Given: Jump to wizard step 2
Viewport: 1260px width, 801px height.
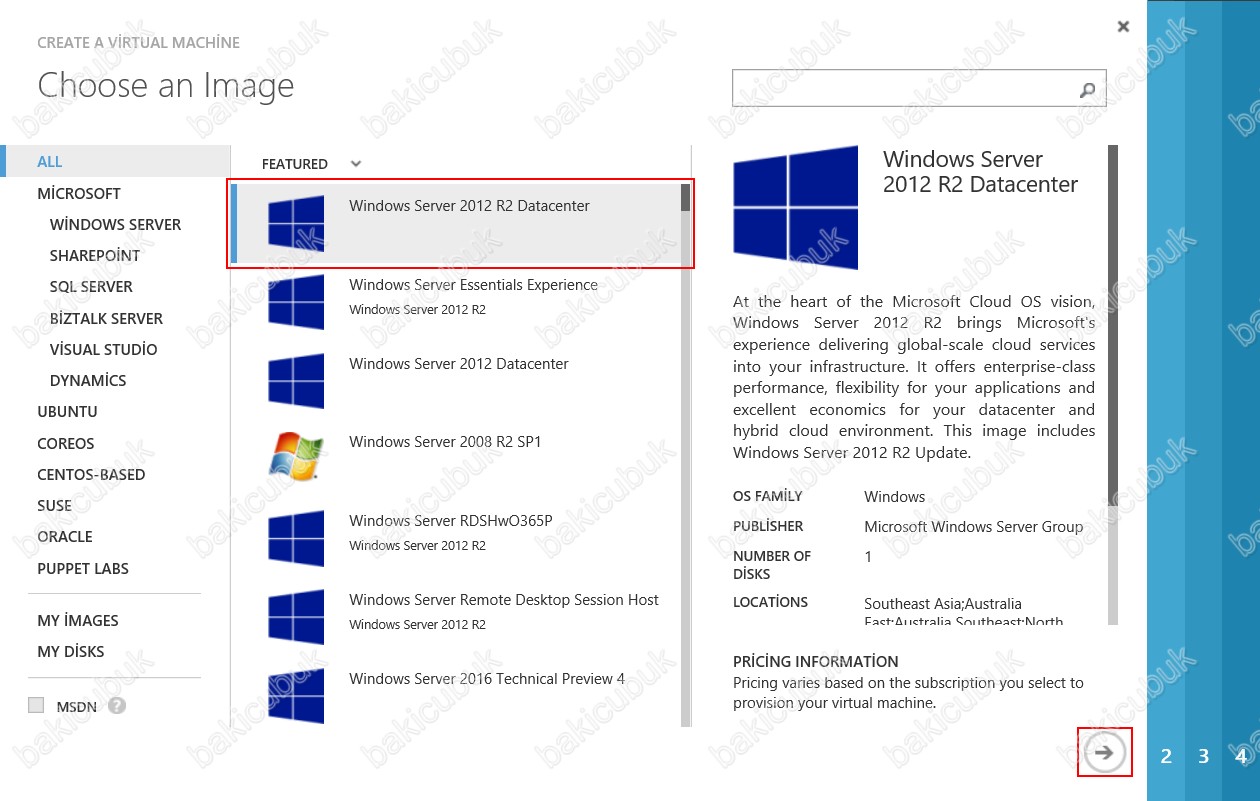Looking at the screenshot, I should tap(1166, 756).
